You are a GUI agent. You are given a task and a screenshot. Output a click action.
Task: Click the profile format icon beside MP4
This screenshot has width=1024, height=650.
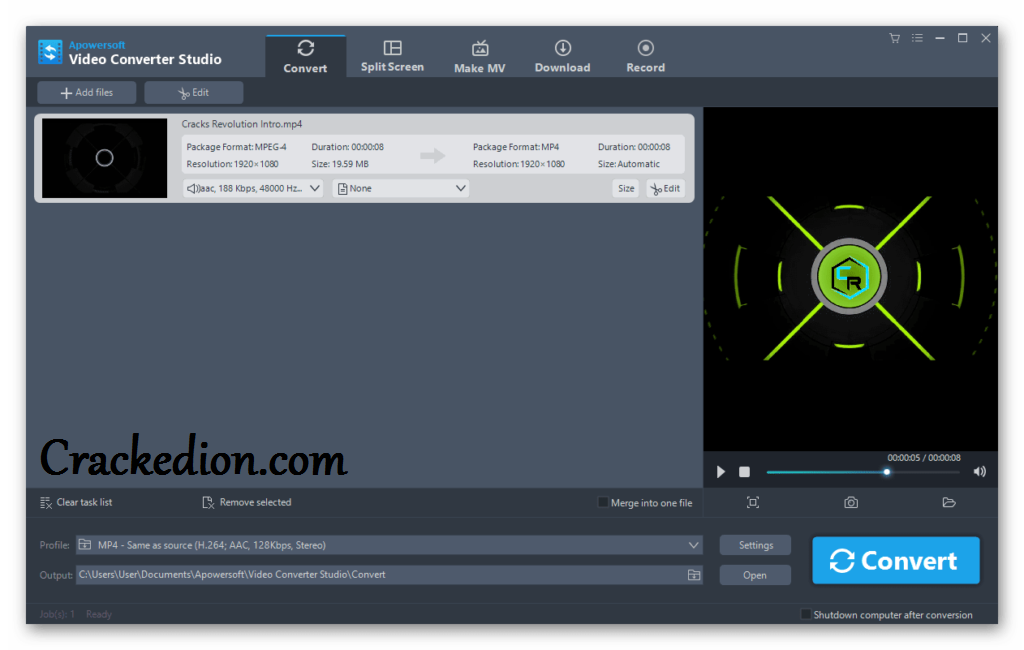pos(85,545)
